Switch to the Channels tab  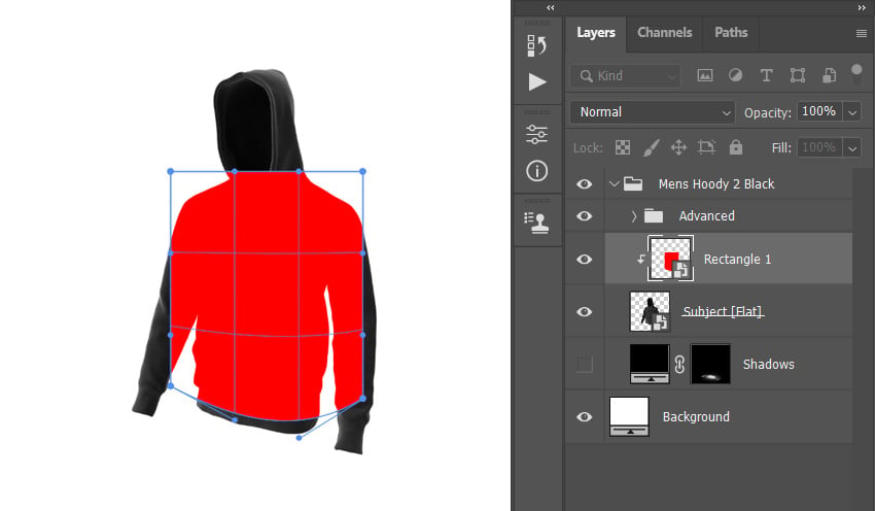click(665, 32)
